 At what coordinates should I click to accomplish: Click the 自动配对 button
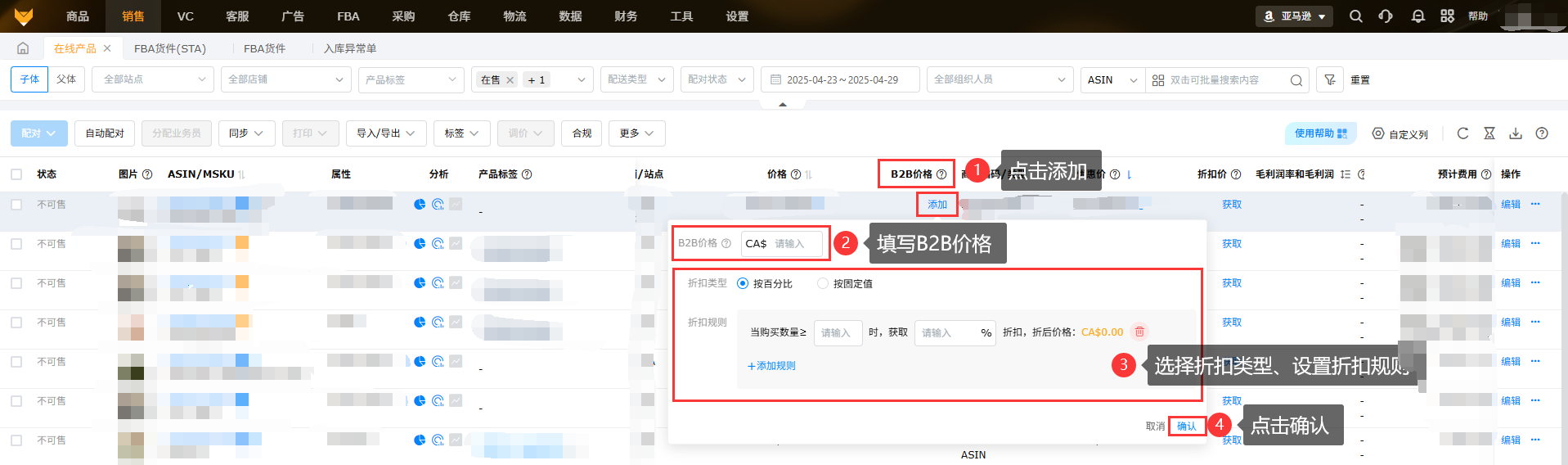[x=105, y=133]
